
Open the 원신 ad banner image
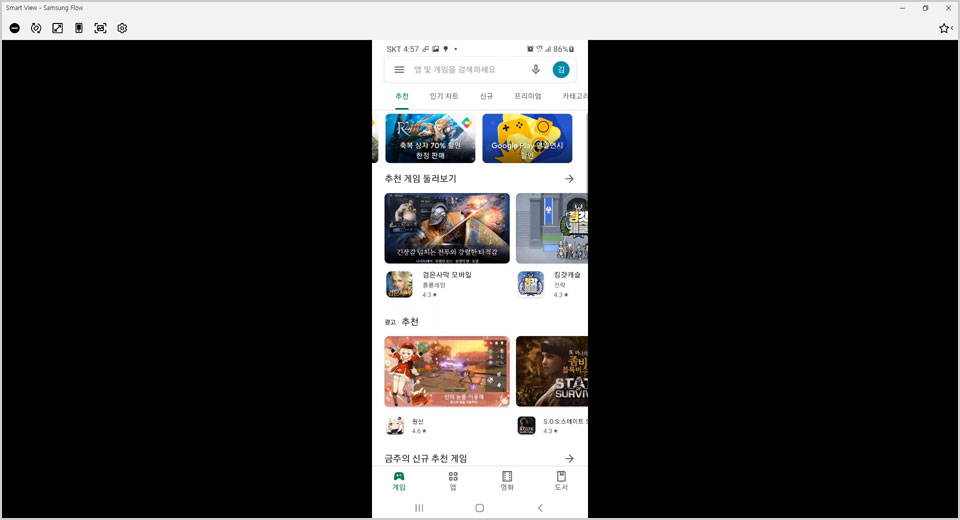click(447, 371)
